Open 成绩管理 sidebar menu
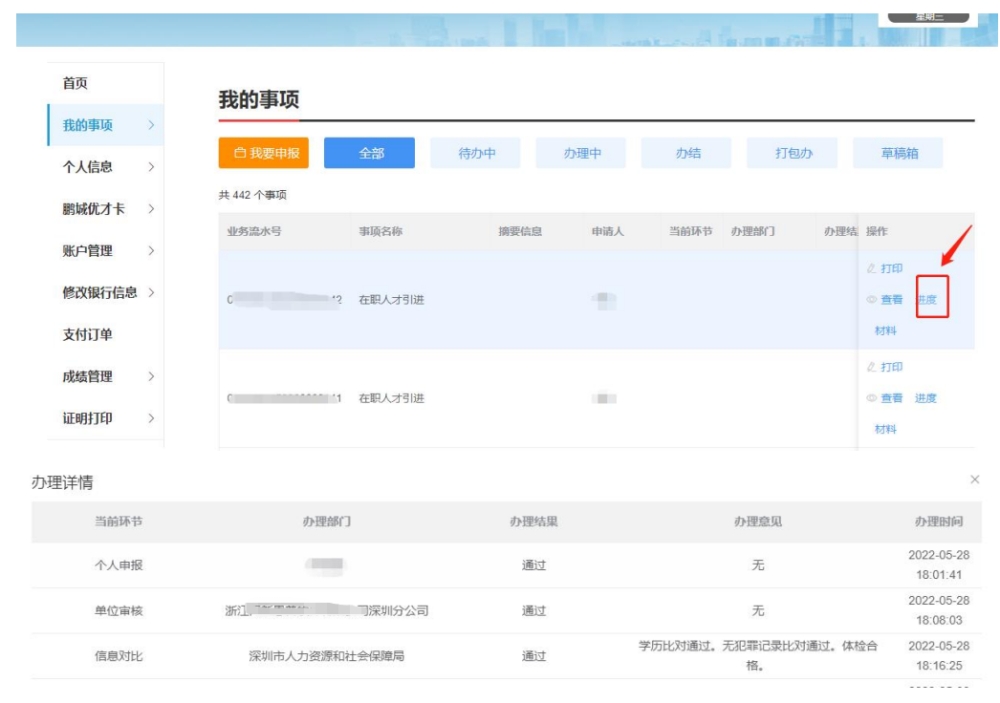The height and width of the screenshot is (703, 1000). (x=87, y=376)
